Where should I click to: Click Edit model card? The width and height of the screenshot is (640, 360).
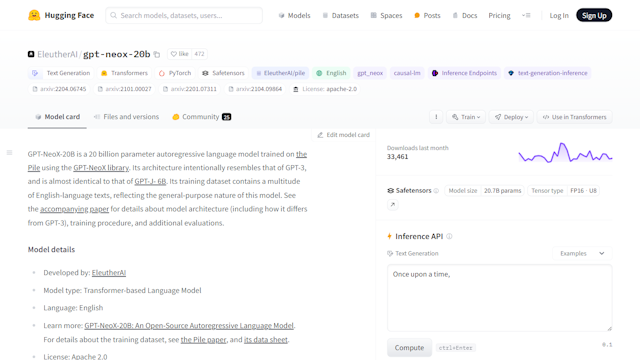[343, 135]
